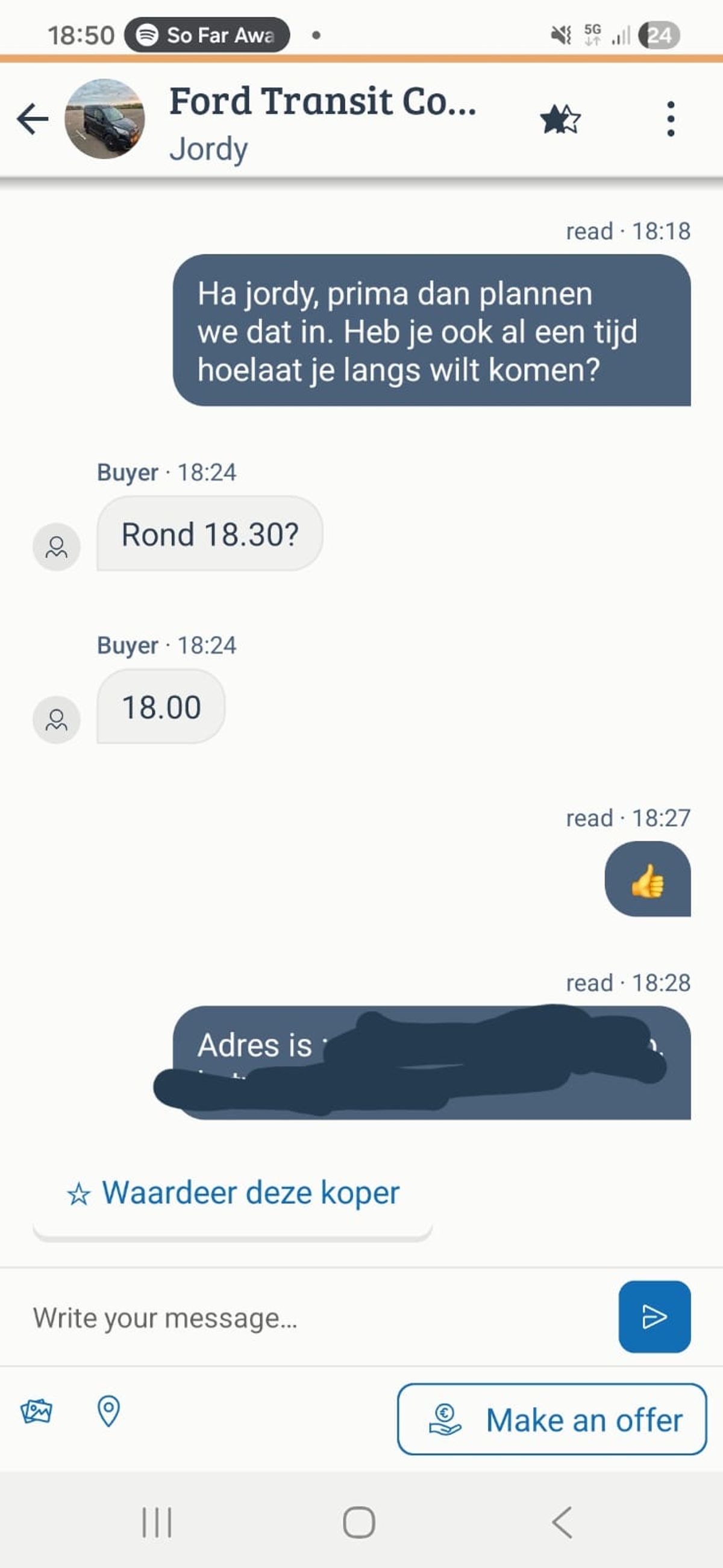Open the Spotify So Far Away status pill
The image size is (723, 1568).
point(207,35)
